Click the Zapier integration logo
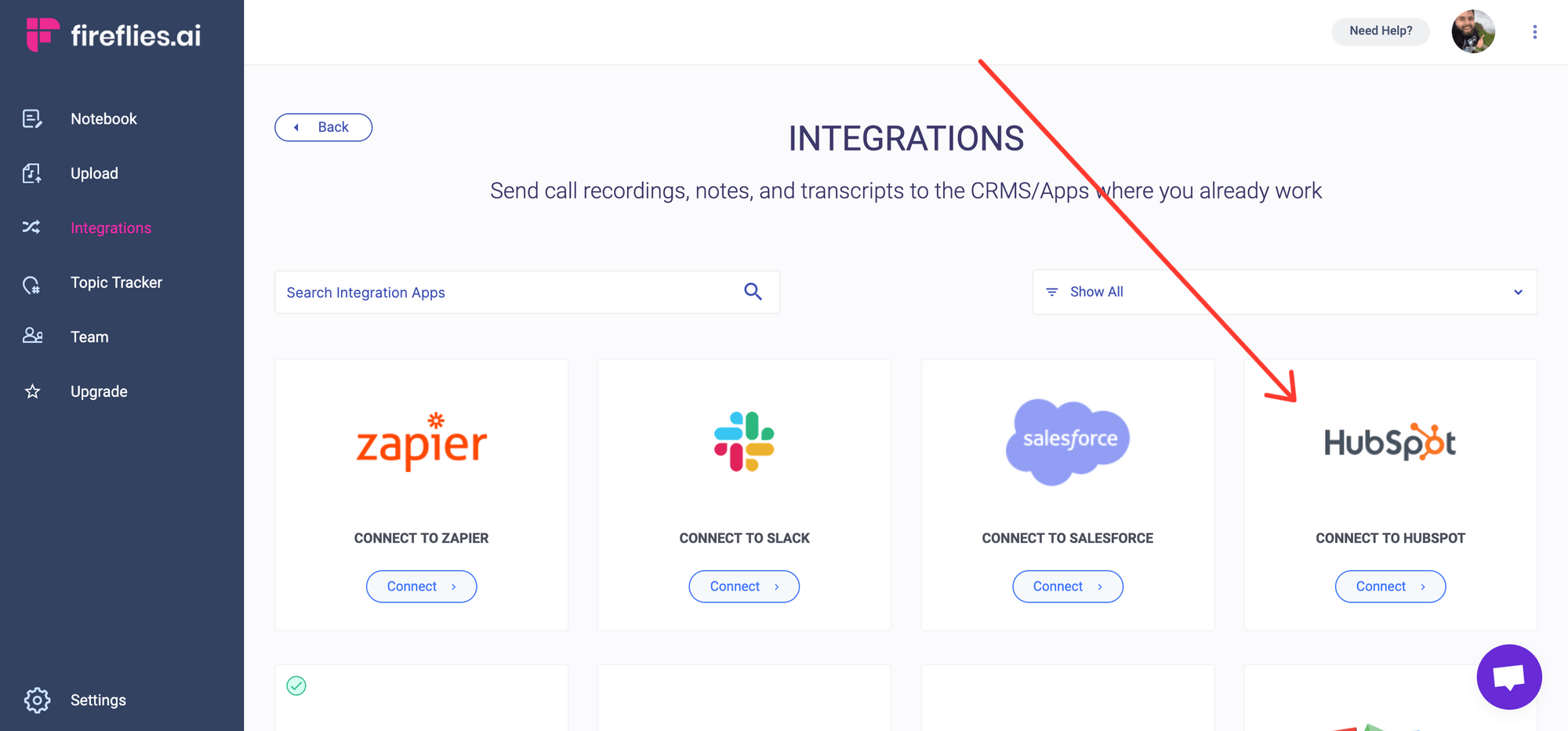The height and width of the screenshot is (731, 1568). pos(421,441)
